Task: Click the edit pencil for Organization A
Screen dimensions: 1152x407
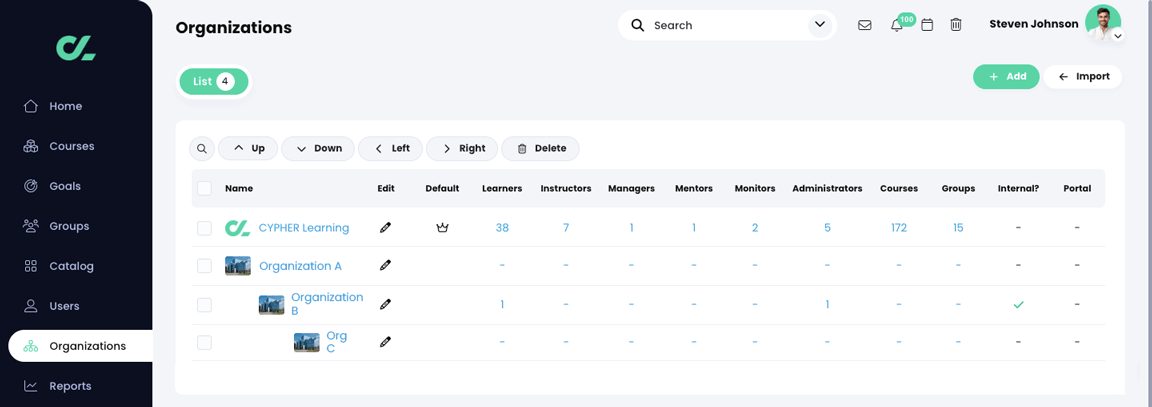Action: pos(386,266)
